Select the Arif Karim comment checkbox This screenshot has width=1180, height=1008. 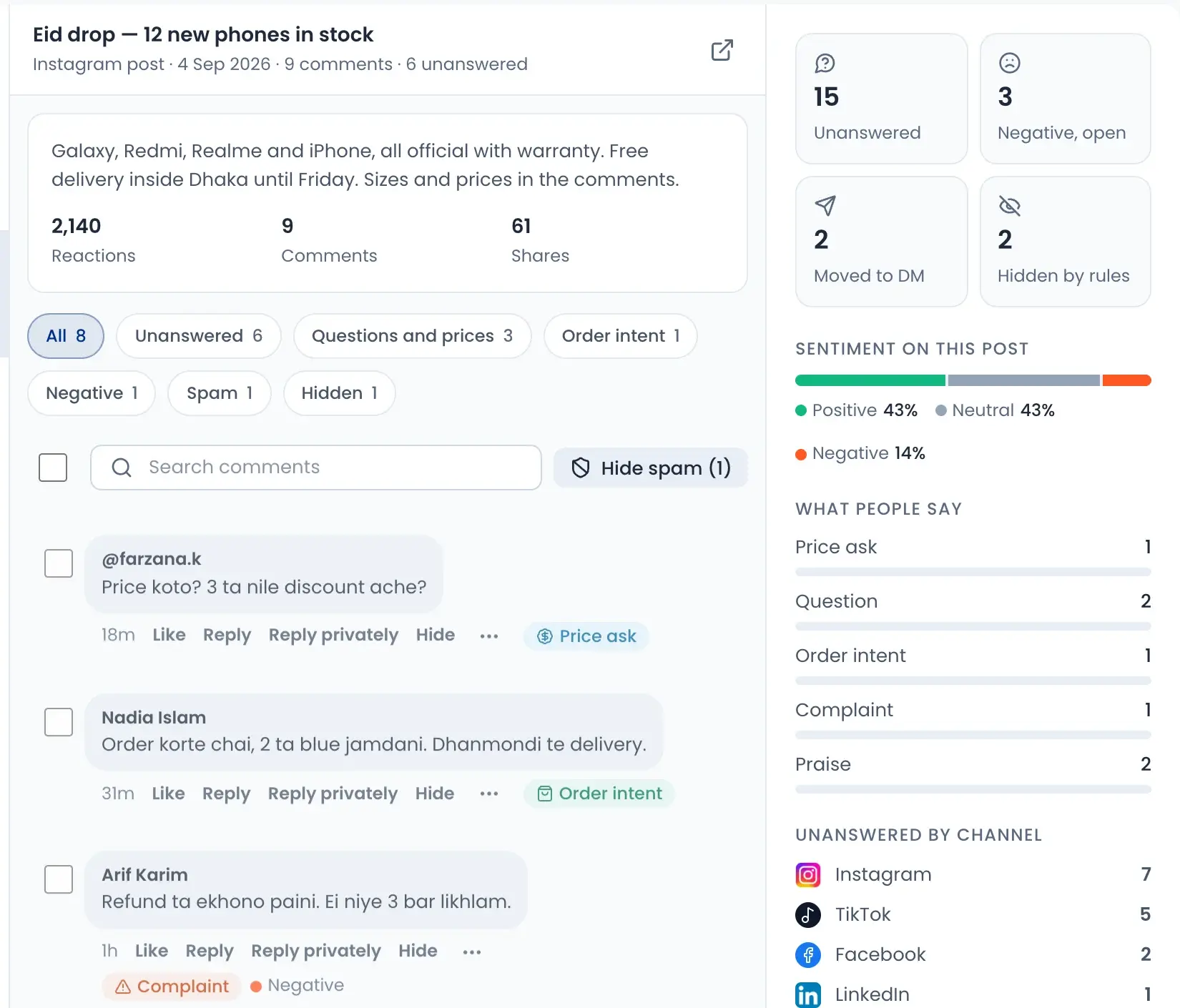click(59, 879)
